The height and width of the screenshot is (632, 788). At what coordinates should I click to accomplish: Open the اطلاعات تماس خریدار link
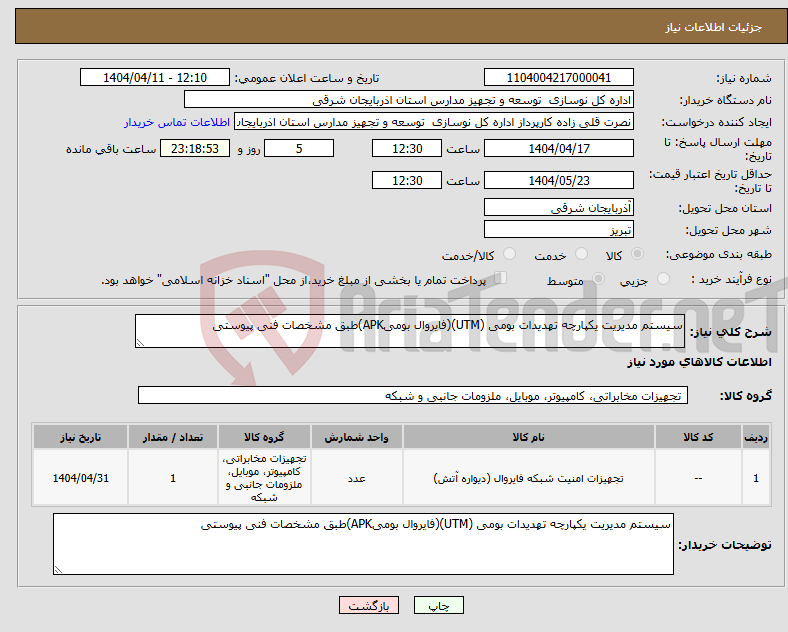[x=177, y=122]
